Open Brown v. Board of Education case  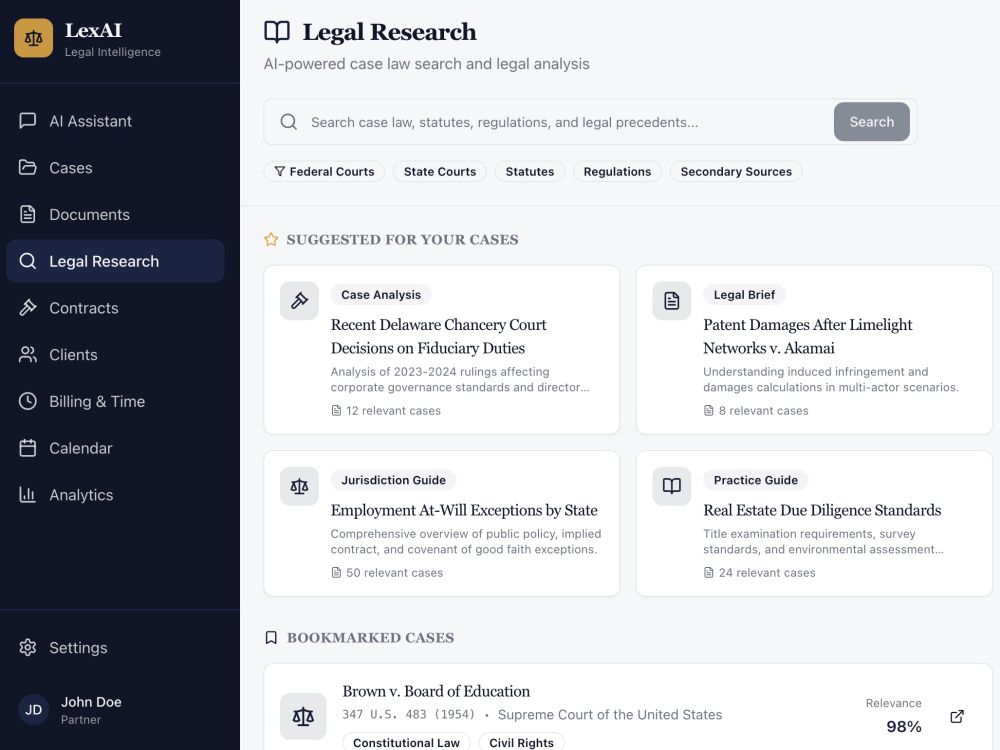coord(436,691)
